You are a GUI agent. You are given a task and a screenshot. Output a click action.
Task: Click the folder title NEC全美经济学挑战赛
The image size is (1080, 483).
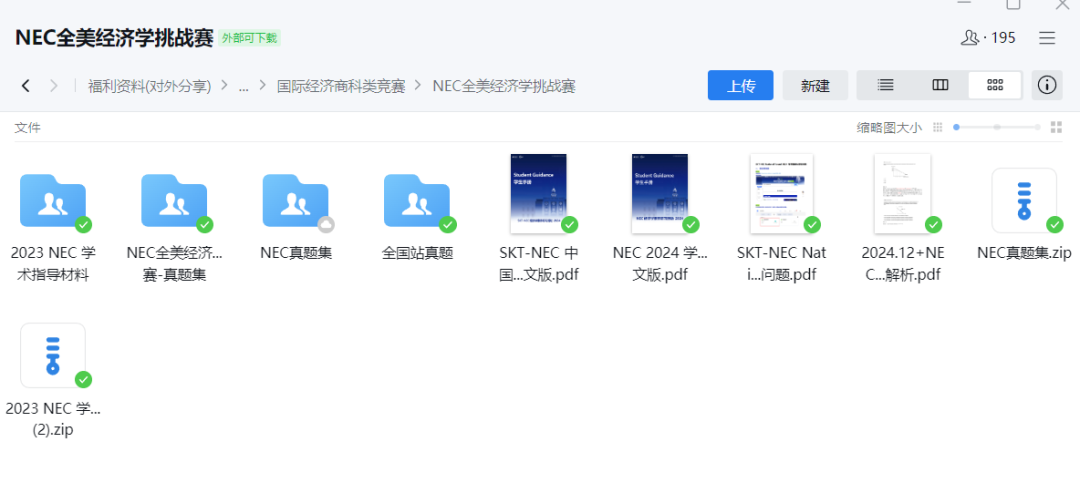point(114,38)
